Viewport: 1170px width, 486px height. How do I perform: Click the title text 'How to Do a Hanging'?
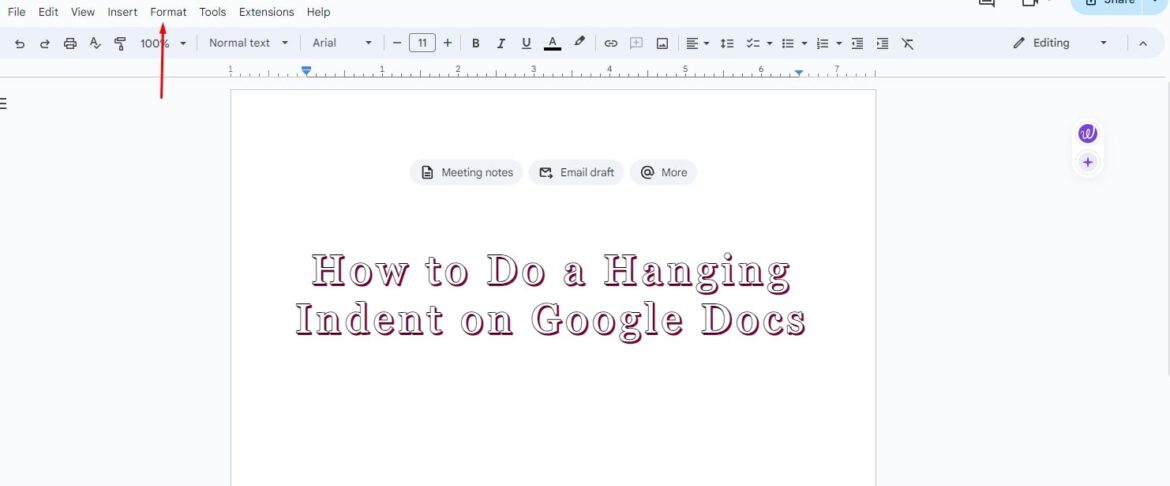[x=551, y=270]
